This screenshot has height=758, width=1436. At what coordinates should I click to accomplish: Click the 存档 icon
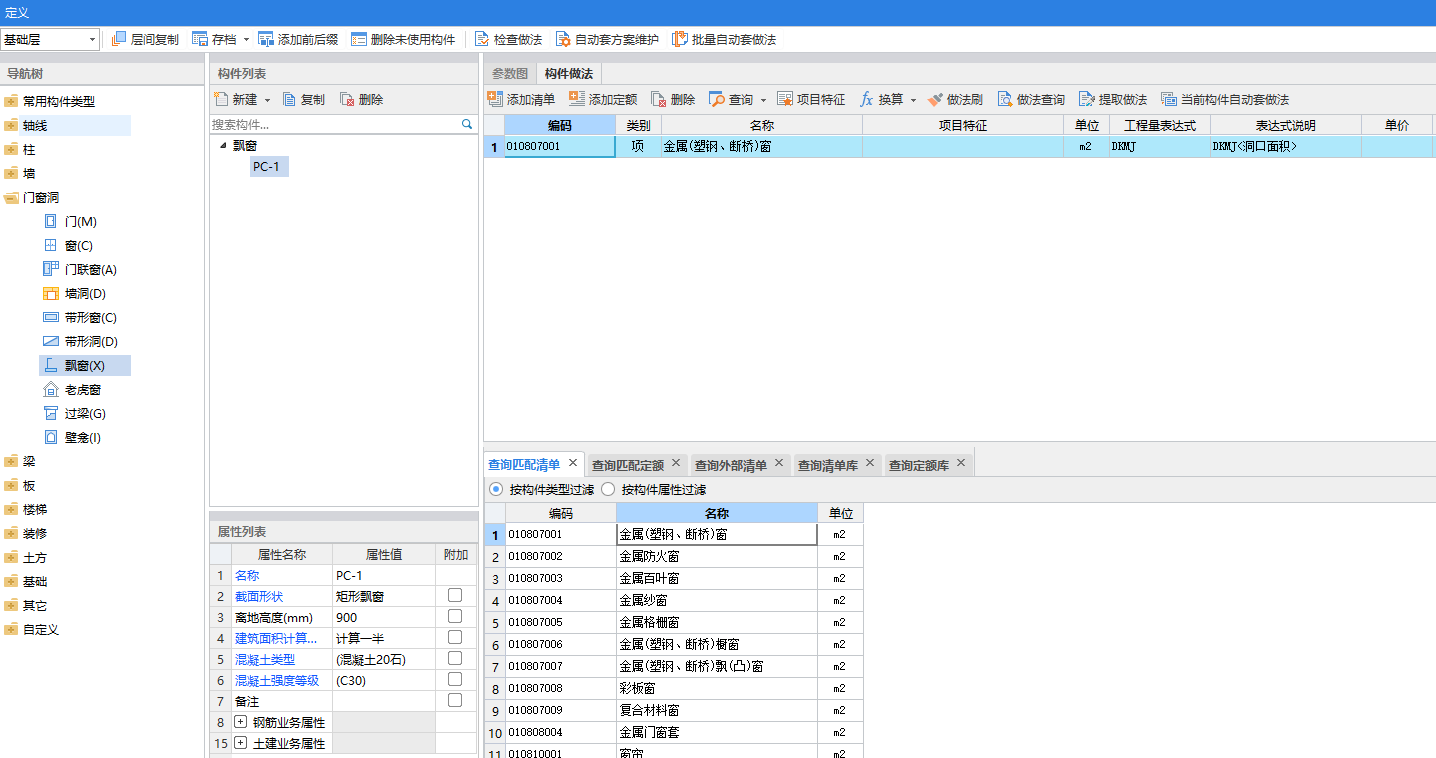(x=200, y=39)
